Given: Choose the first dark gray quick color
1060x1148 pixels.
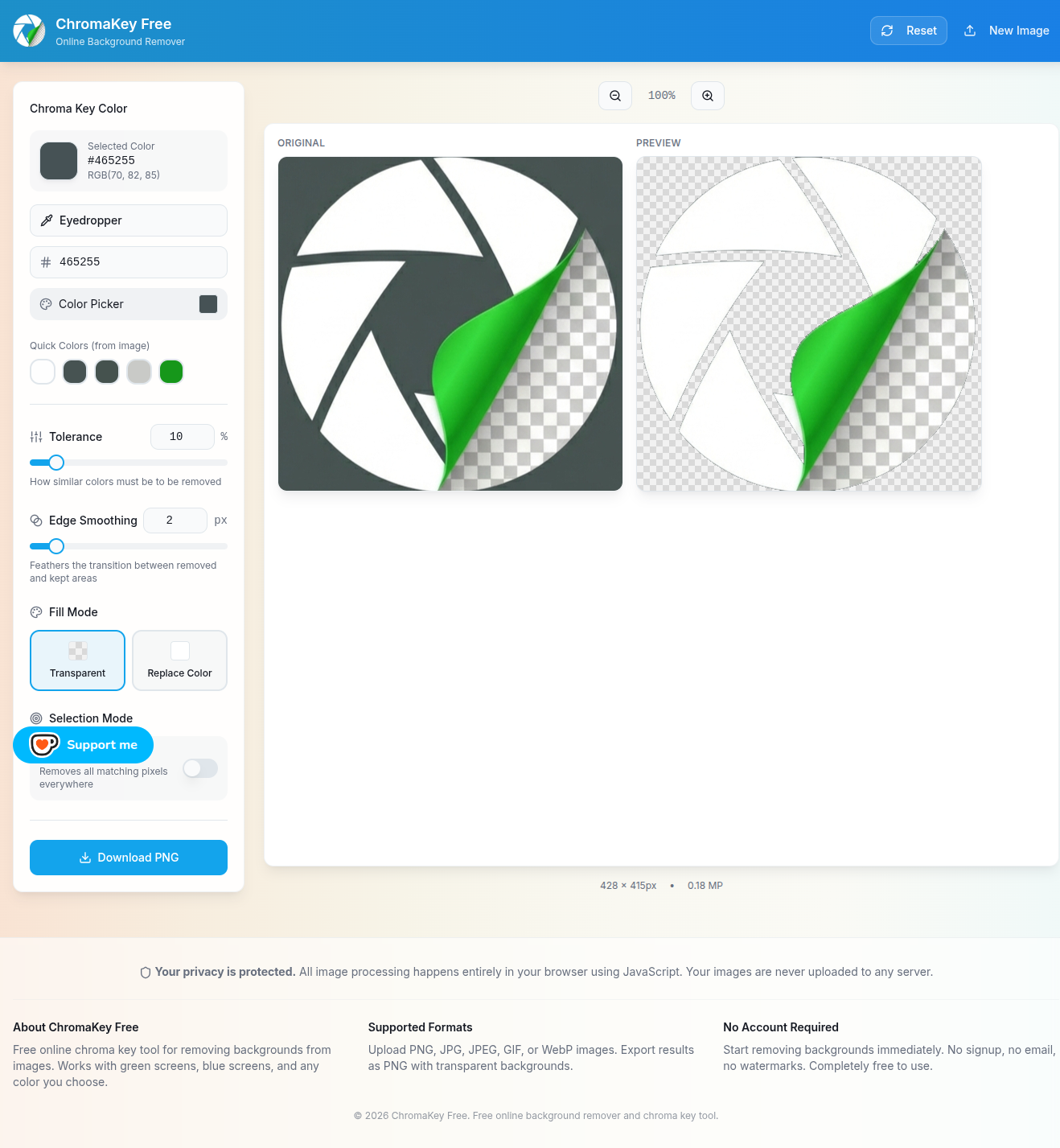Looking at the screenshot, I should click(75, 372).
